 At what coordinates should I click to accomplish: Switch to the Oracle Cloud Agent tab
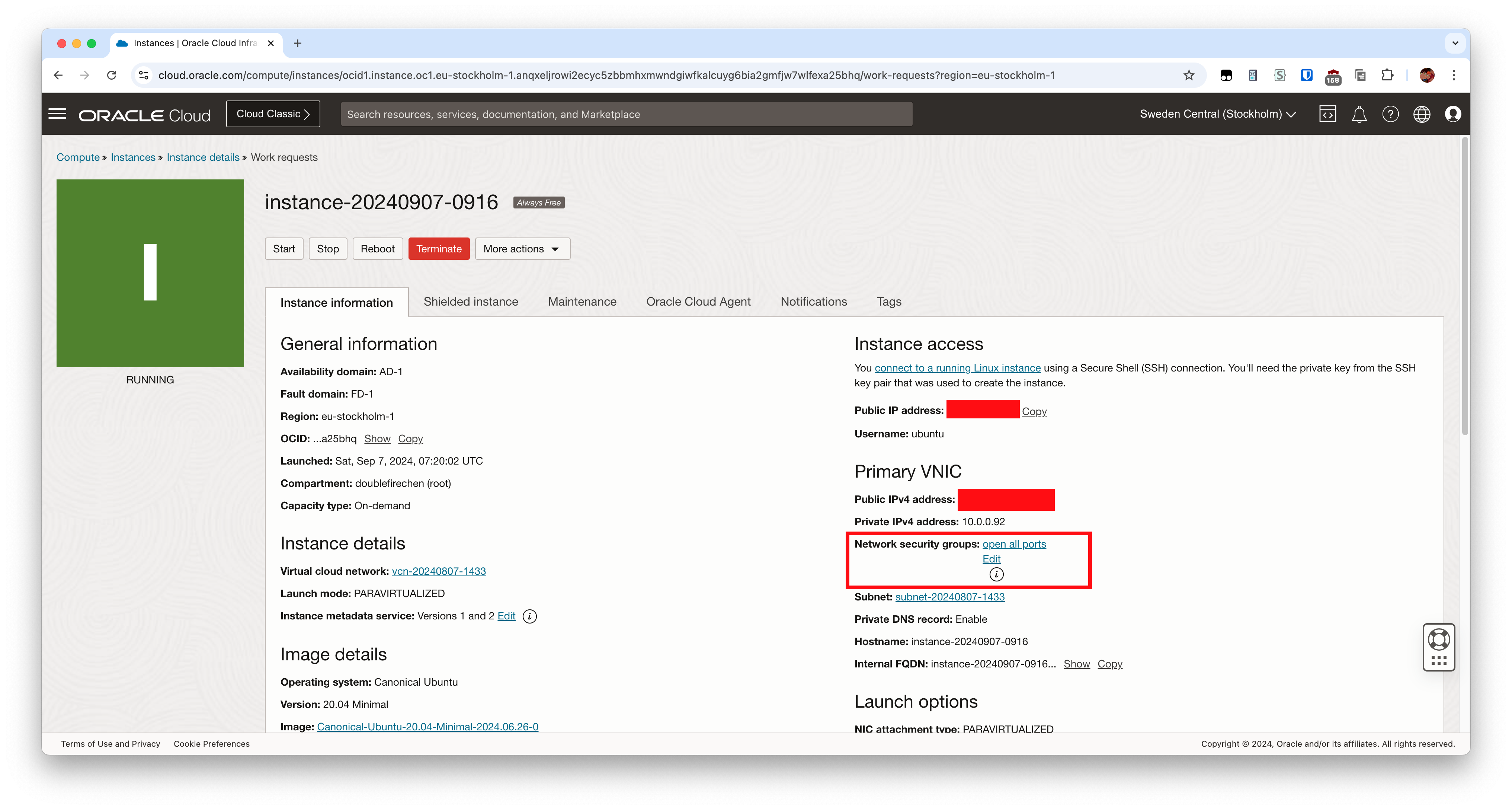pyautogui.click(x=698, y=302)
